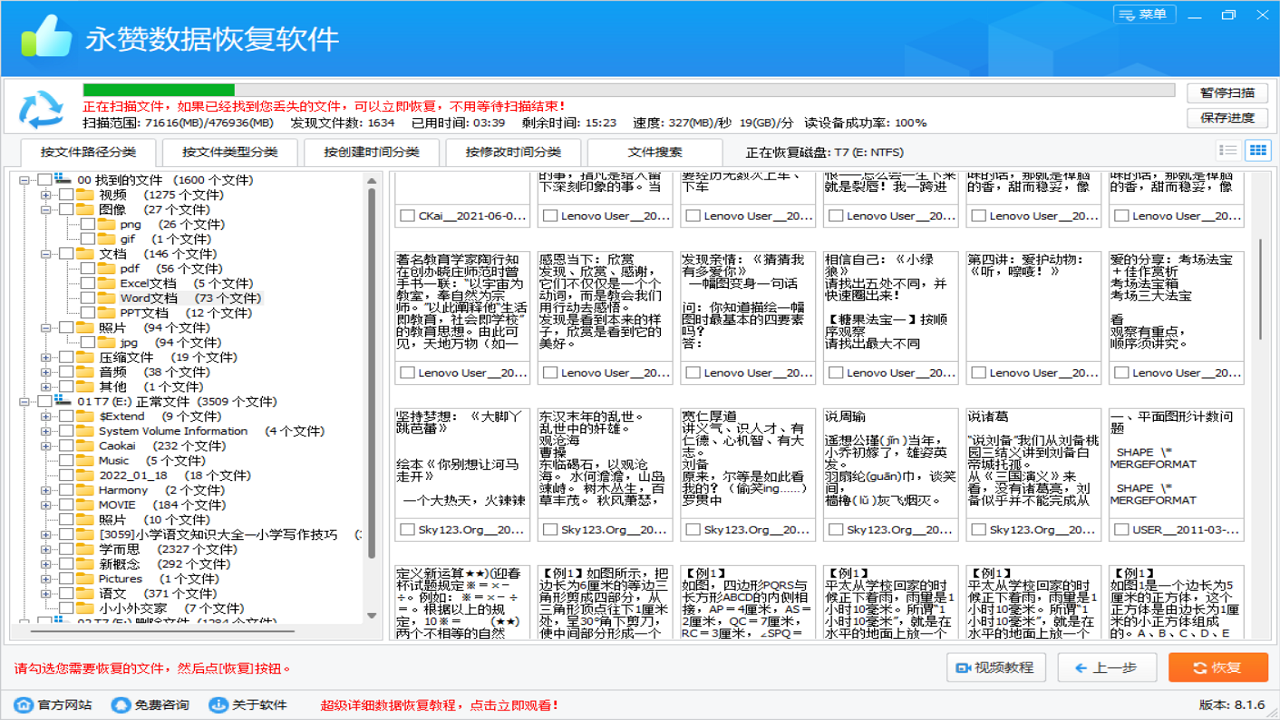Click the green scan progress bar
Viewport: 1280px width, 720px height.
[159, 90]
